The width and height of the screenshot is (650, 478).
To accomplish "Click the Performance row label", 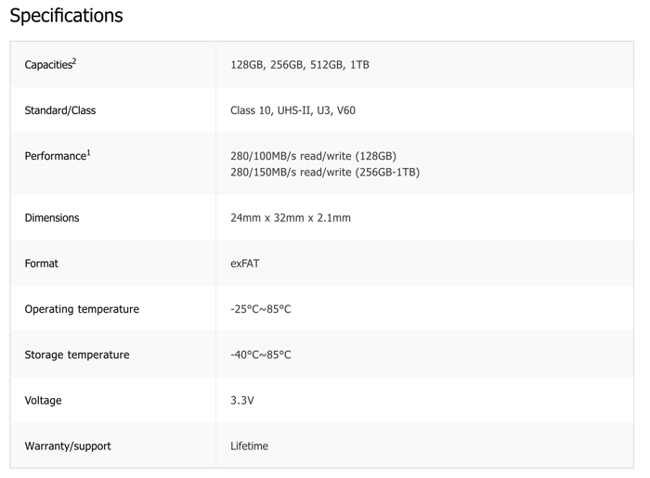I will pyautogui.click(x=57, y=155).
